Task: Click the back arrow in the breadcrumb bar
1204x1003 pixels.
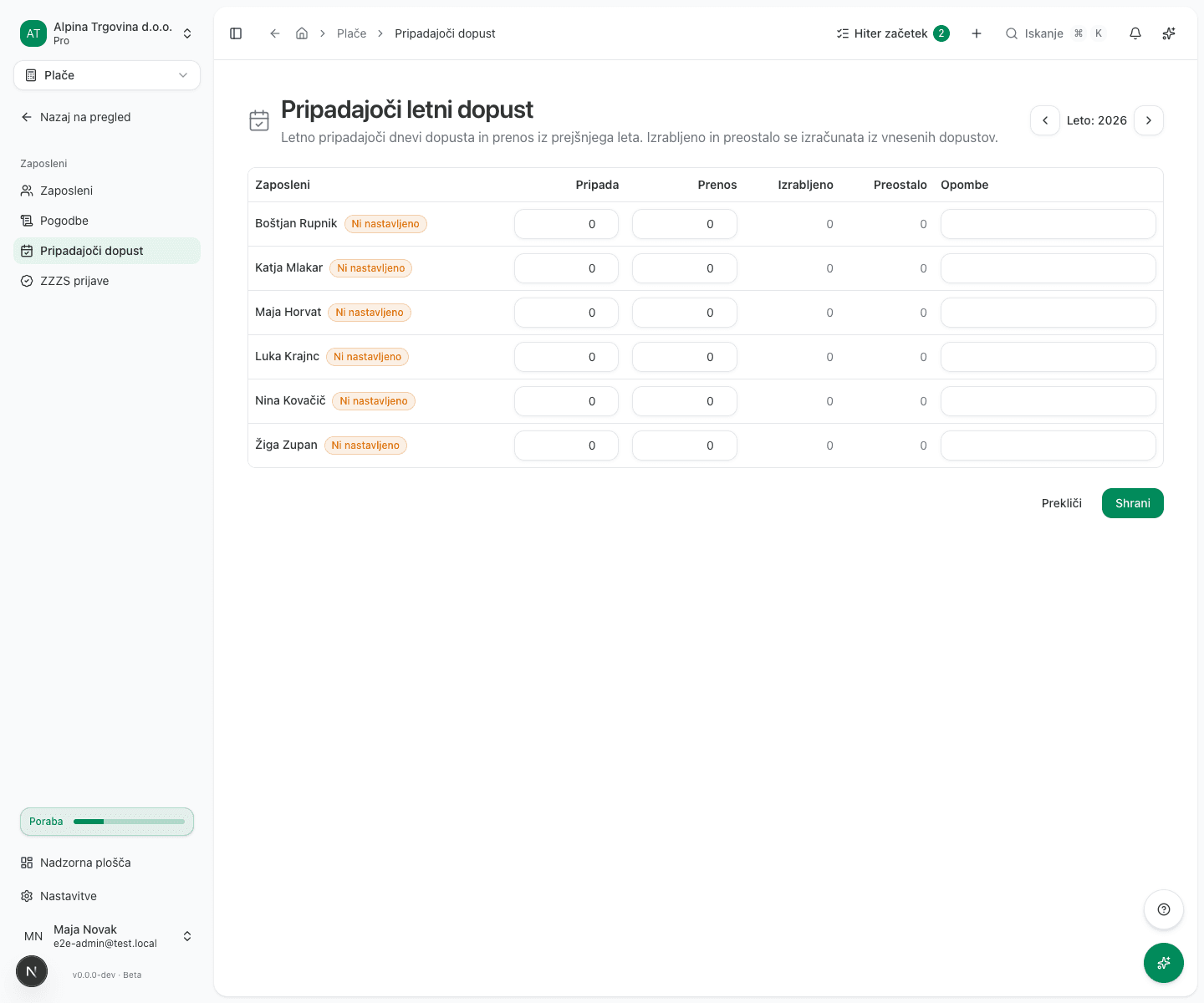Action: click(x=274, y=33)
